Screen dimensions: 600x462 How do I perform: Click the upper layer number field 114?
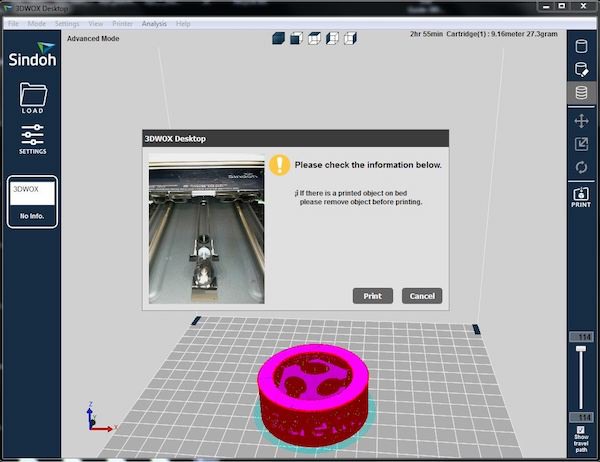(581, 337)
